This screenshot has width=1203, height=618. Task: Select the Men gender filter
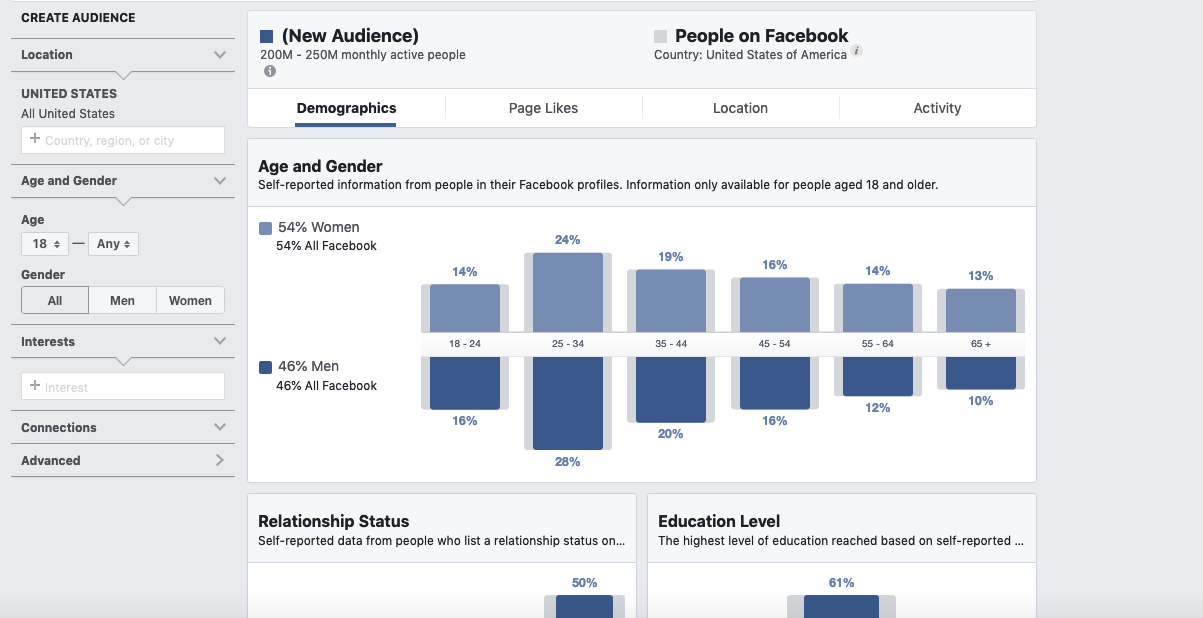pyautogui.click(x=122, y=299)
